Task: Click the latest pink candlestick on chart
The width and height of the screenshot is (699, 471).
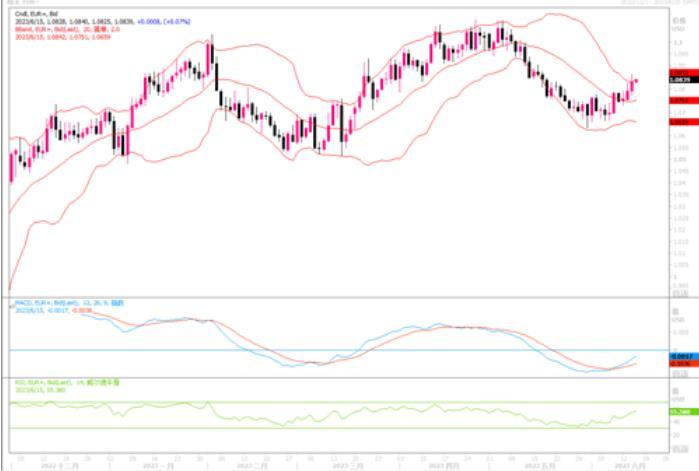Action: tap(635, 83)
